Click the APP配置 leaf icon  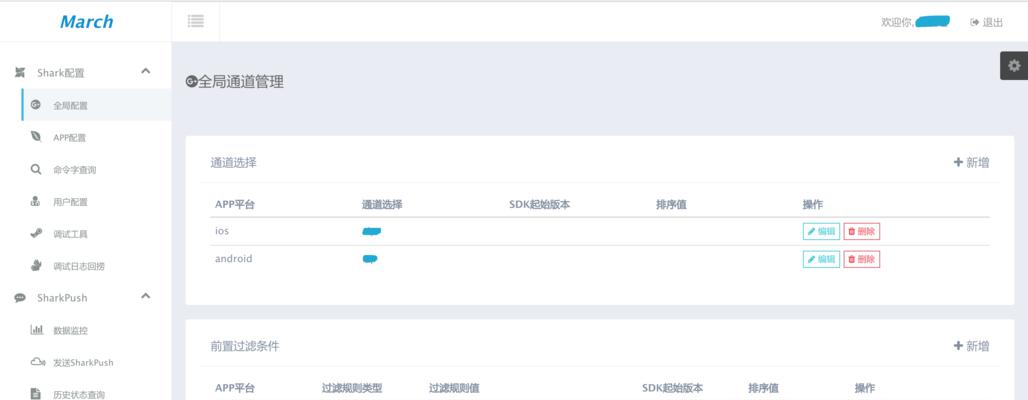coord(36,136)
